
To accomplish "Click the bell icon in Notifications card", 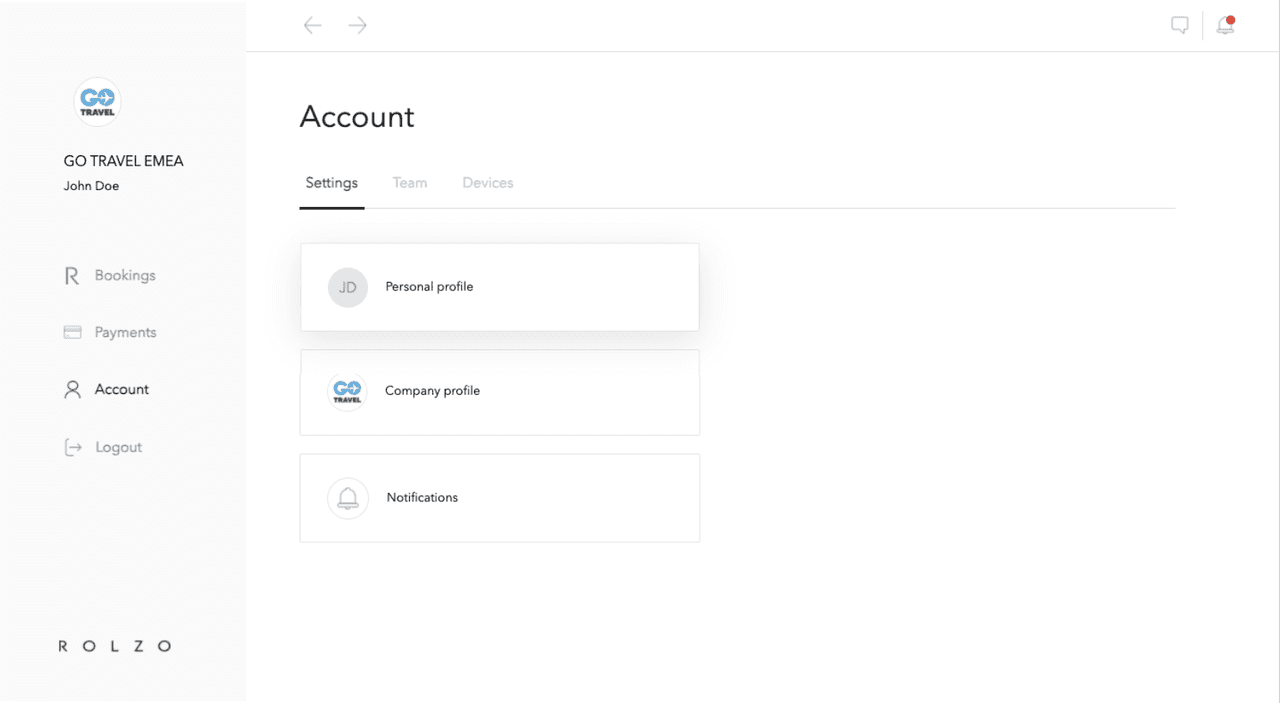I will click(x=348, y=498).
